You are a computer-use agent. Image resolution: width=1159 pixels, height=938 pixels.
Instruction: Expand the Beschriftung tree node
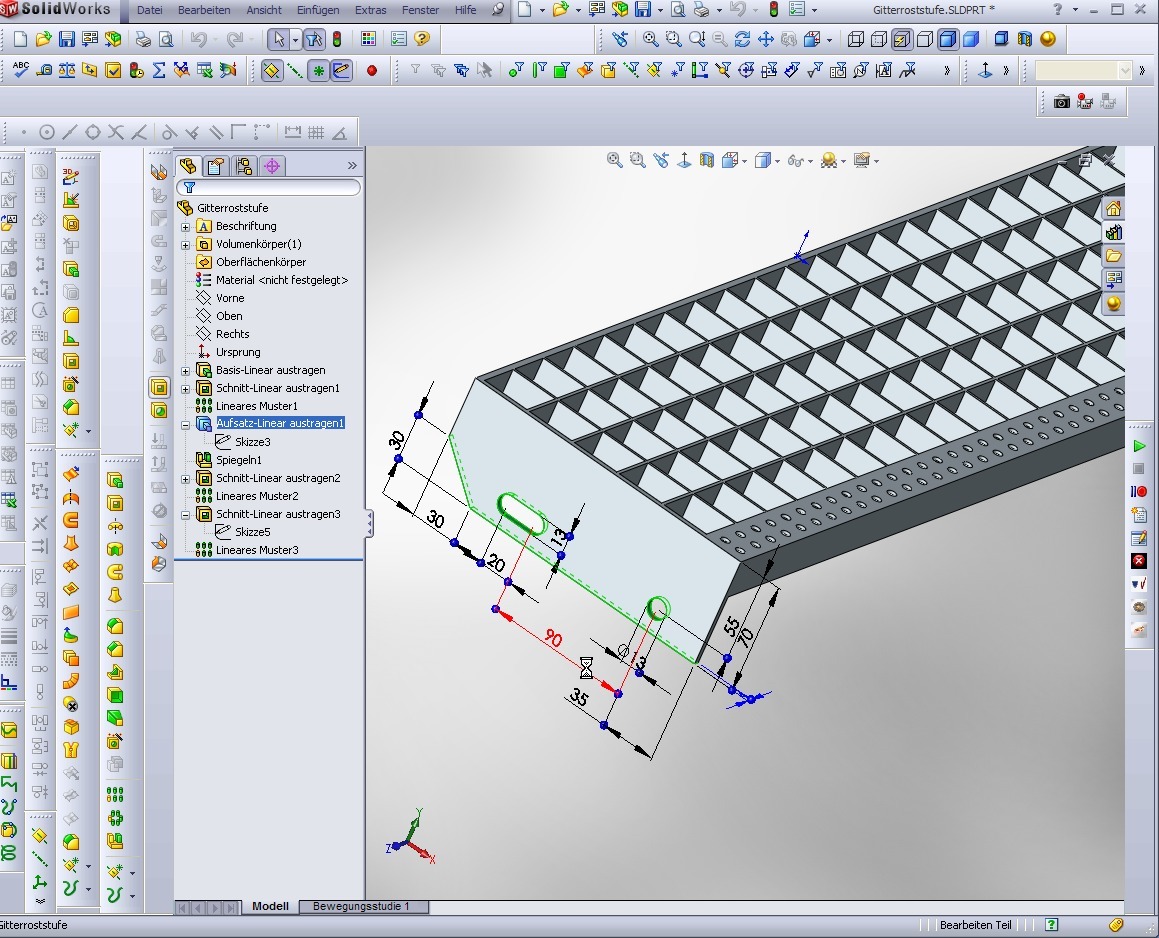(186, 227)
